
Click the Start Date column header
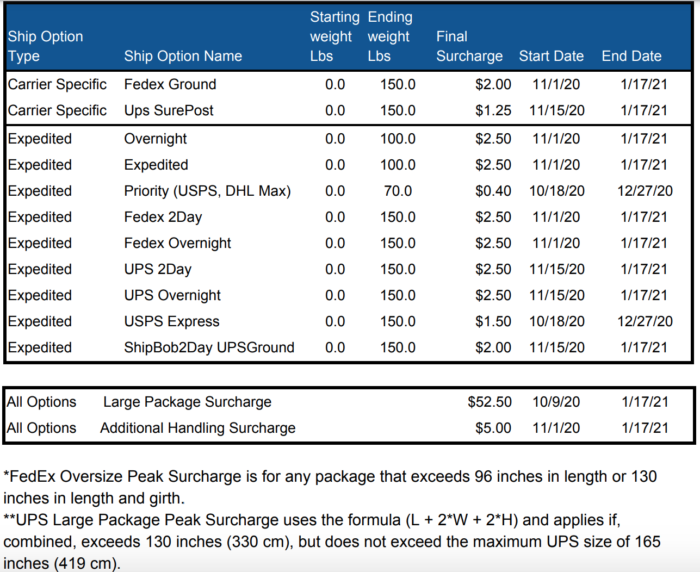pyautogui.click(x=553, y=57)
